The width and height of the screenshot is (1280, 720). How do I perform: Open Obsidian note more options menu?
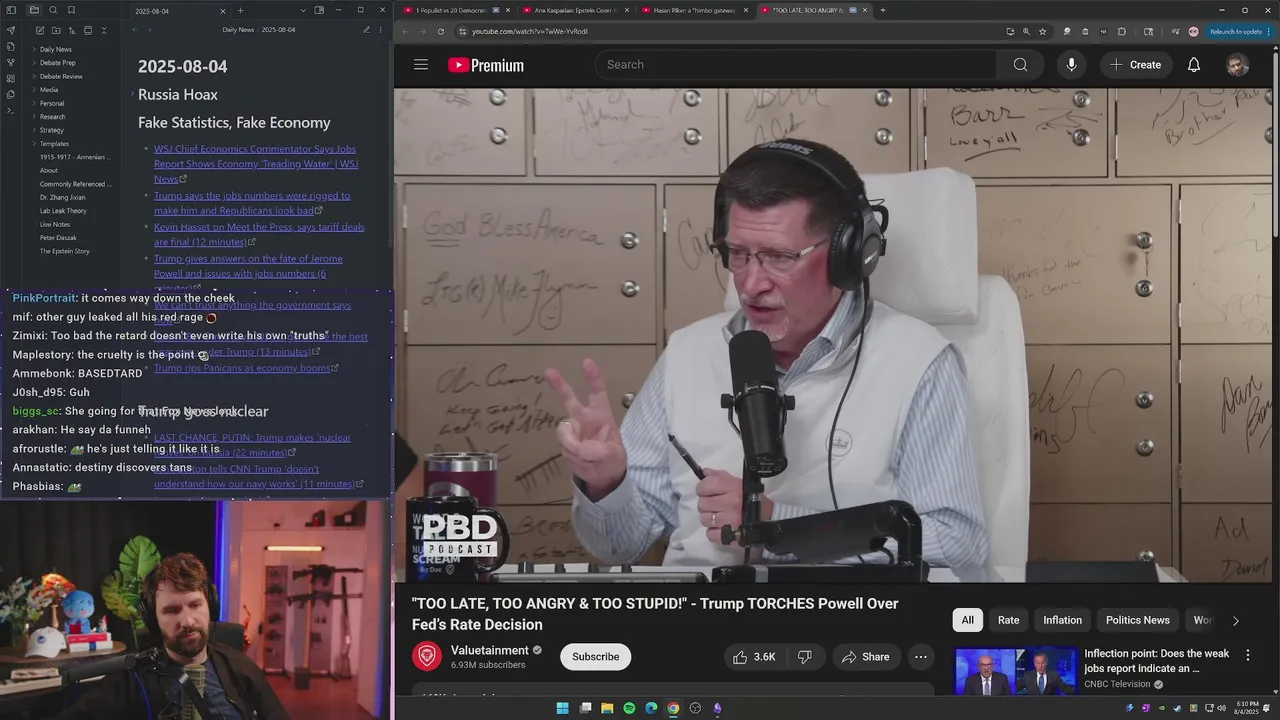pos(381,30)
